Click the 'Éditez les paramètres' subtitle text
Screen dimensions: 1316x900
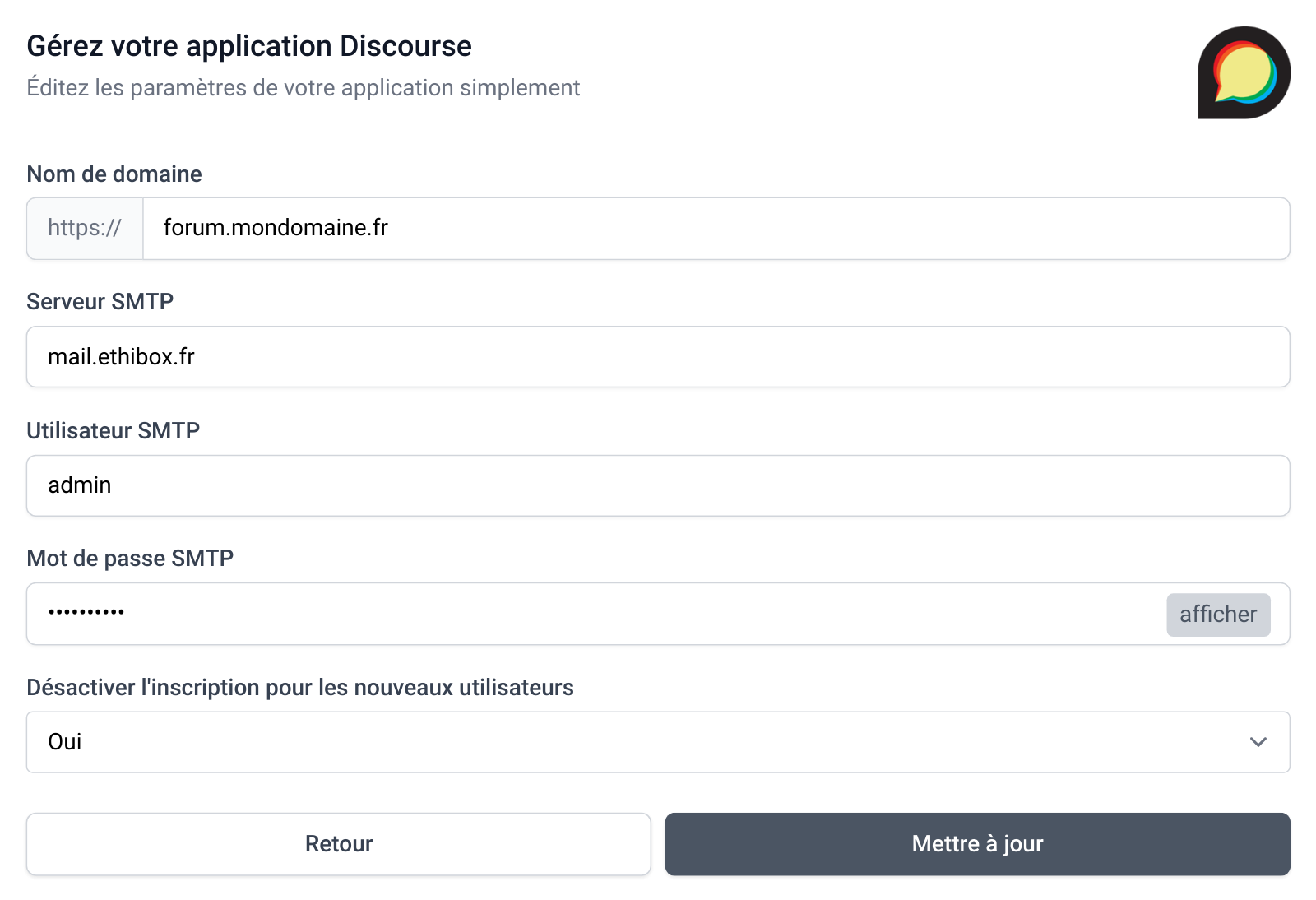click(x=303, y=88)
